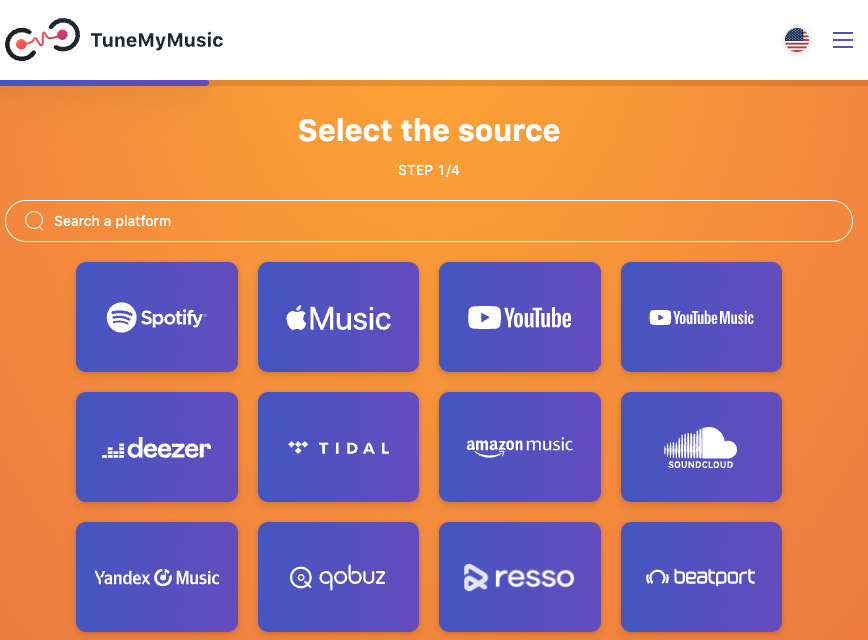Select Spotify as the source platform
This screenshot has height=640, width=868.
click(x=157, y=317)
